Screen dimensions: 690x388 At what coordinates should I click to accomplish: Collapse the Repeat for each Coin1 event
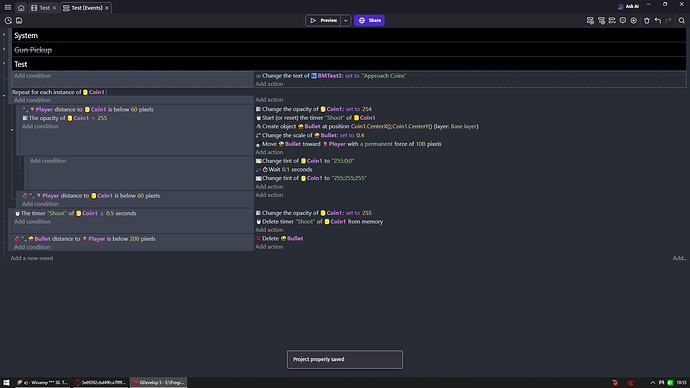[4, 95]
